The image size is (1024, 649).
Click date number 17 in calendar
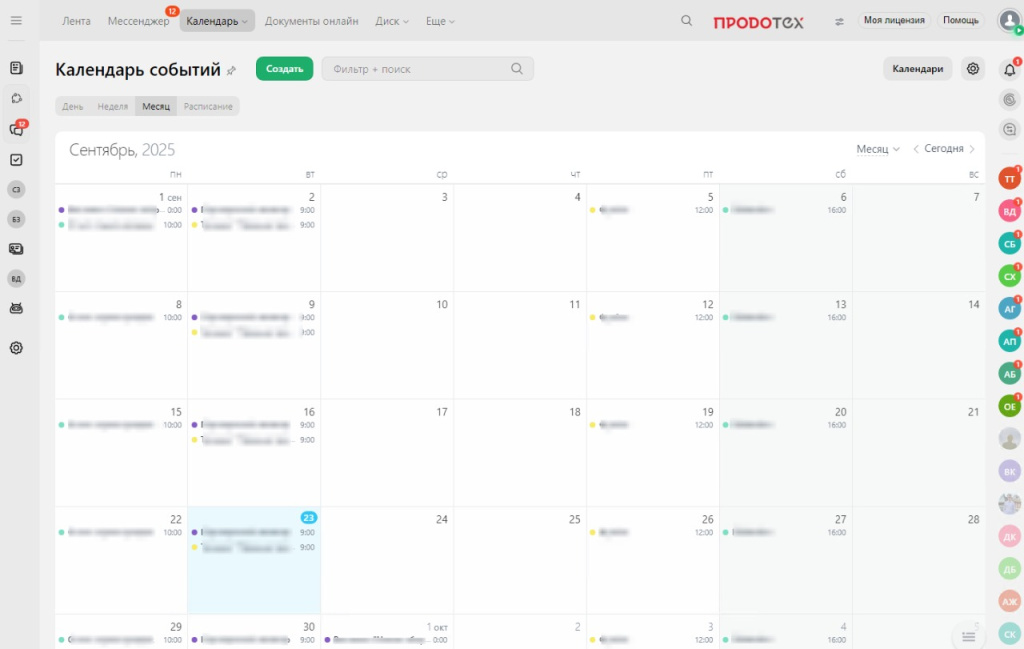[442, 412]
